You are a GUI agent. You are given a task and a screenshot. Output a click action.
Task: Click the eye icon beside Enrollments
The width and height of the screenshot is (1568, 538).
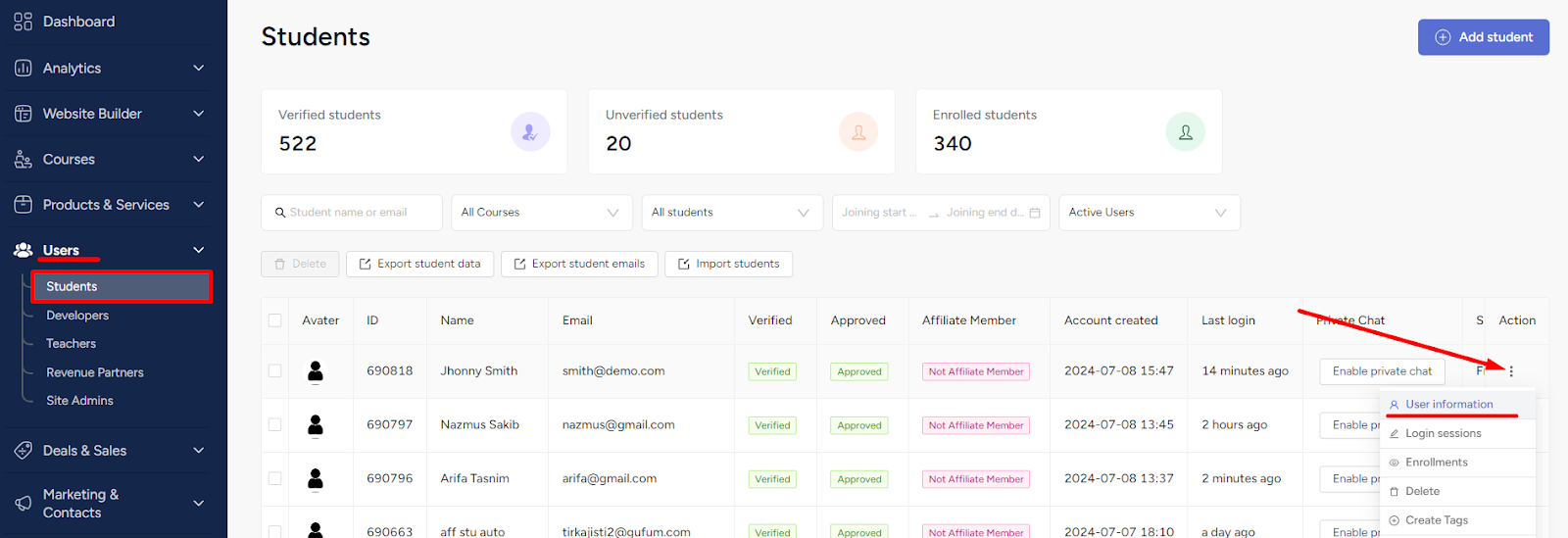click(1395, 463)
